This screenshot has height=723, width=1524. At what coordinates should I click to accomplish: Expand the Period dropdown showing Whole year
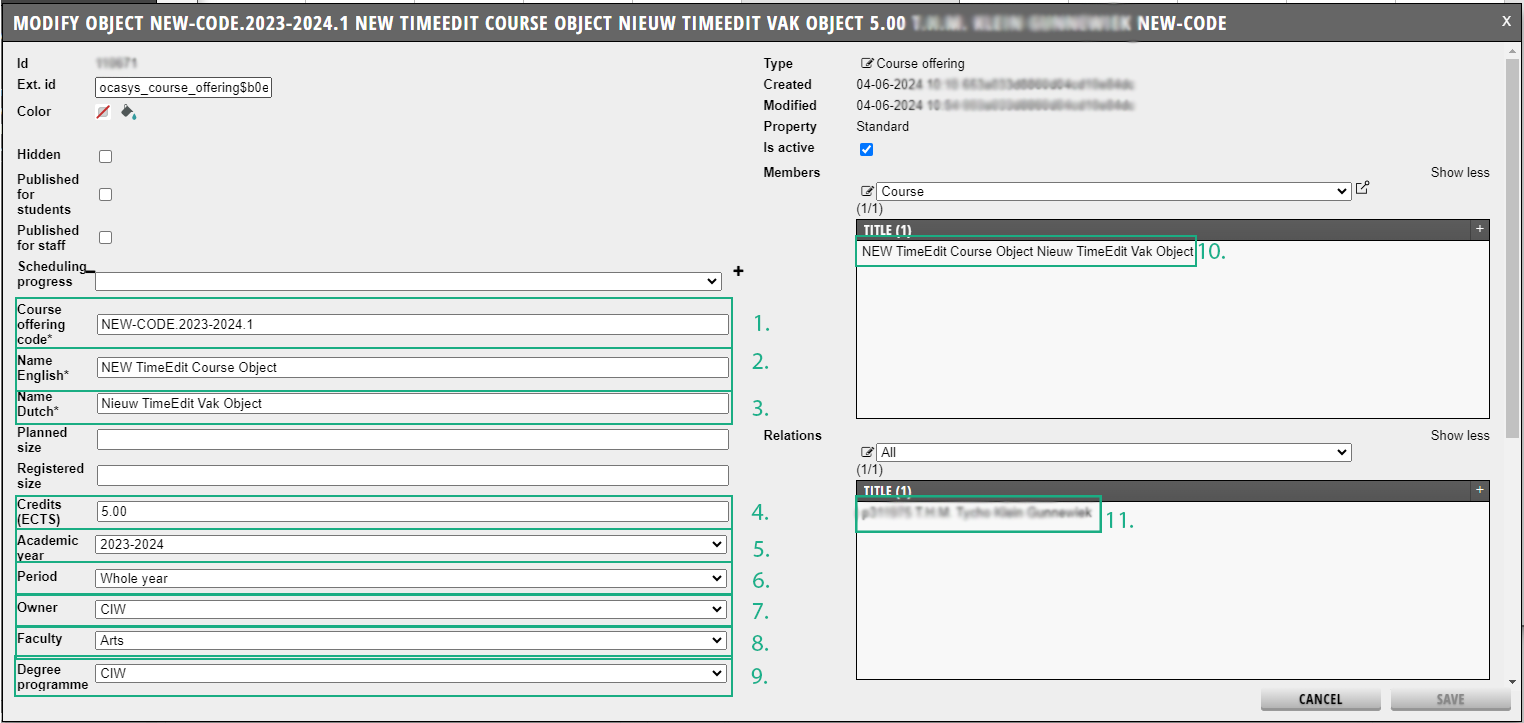click(x=412, y=579)
